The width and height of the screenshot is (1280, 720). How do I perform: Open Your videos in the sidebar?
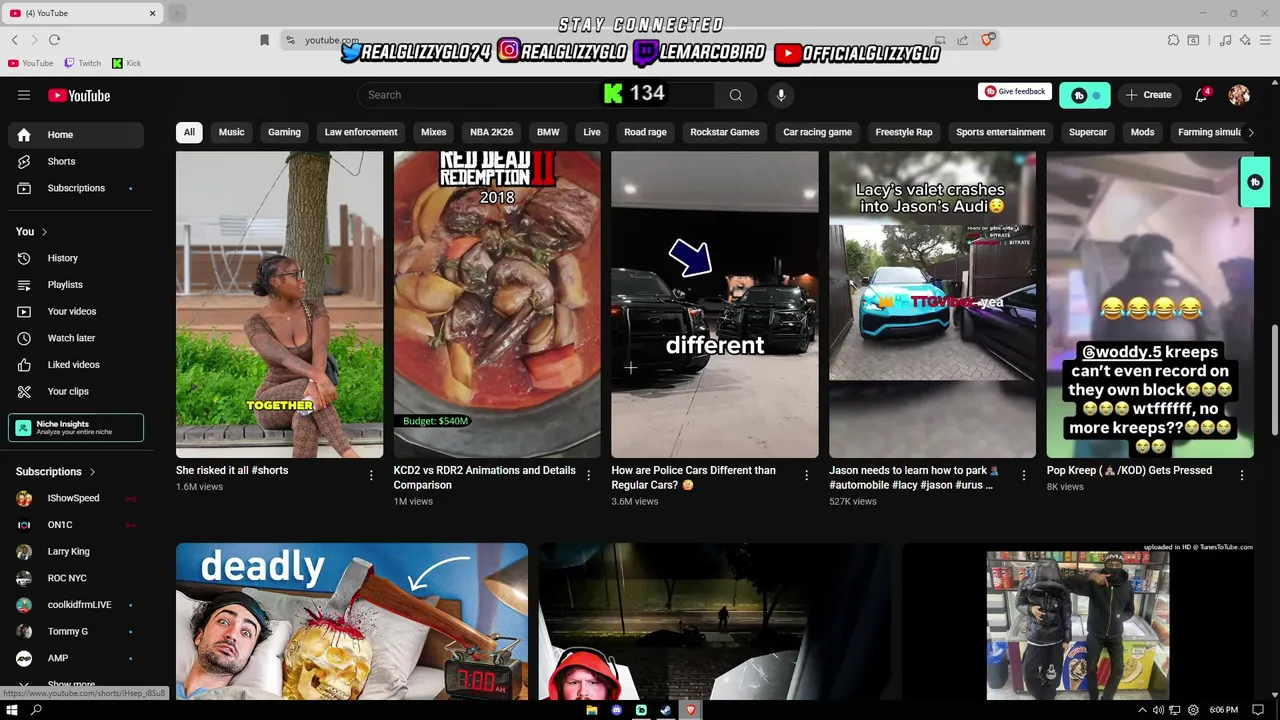tap(76, 311)
